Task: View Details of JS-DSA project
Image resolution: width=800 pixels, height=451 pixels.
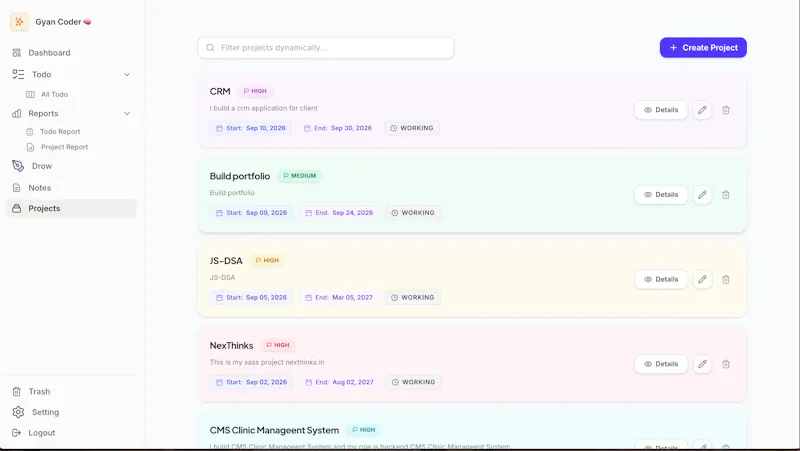Action: [661, 279]
